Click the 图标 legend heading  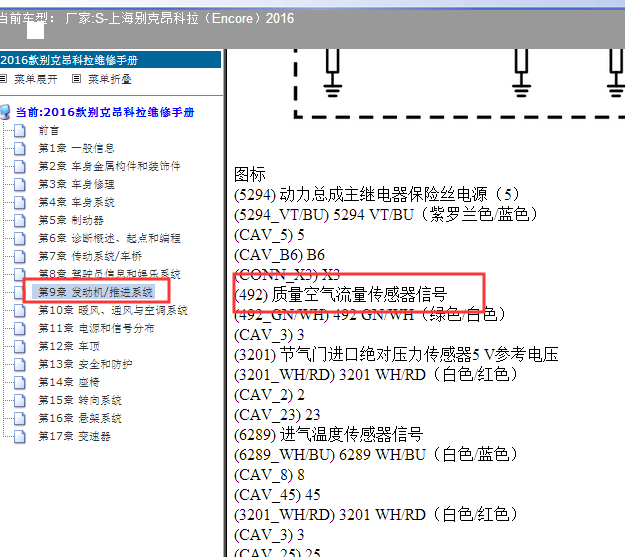tap(250, 174)
